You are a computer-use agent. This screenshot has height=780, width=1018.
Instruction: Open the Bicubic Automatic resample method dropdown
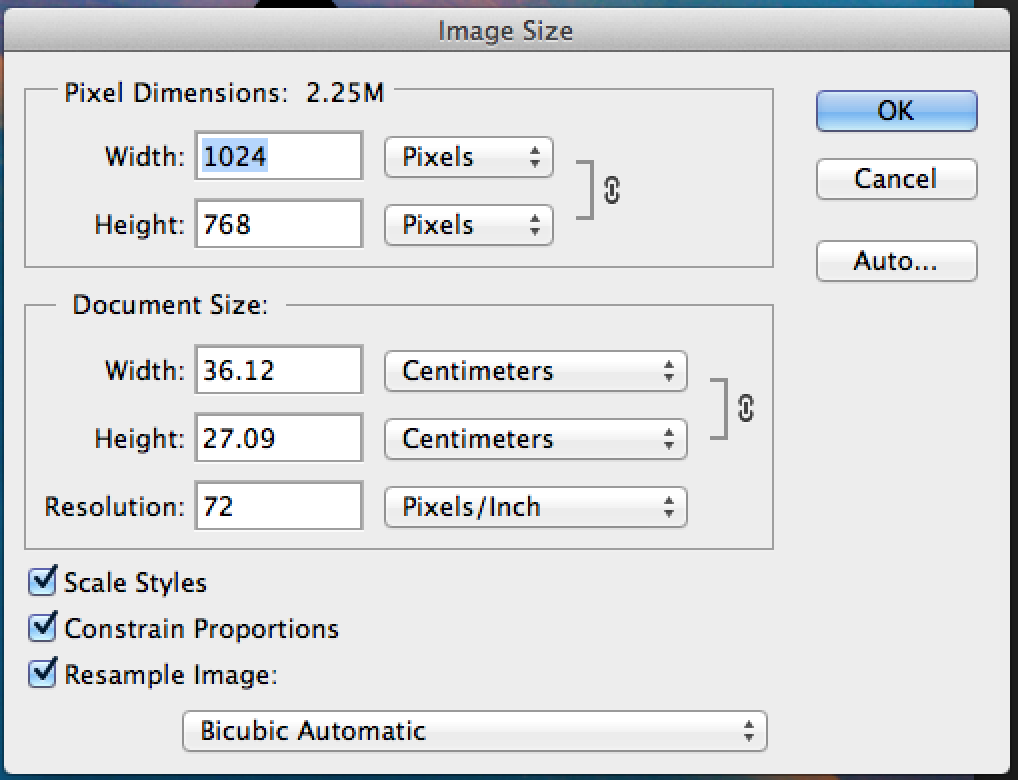coord(474,731)
